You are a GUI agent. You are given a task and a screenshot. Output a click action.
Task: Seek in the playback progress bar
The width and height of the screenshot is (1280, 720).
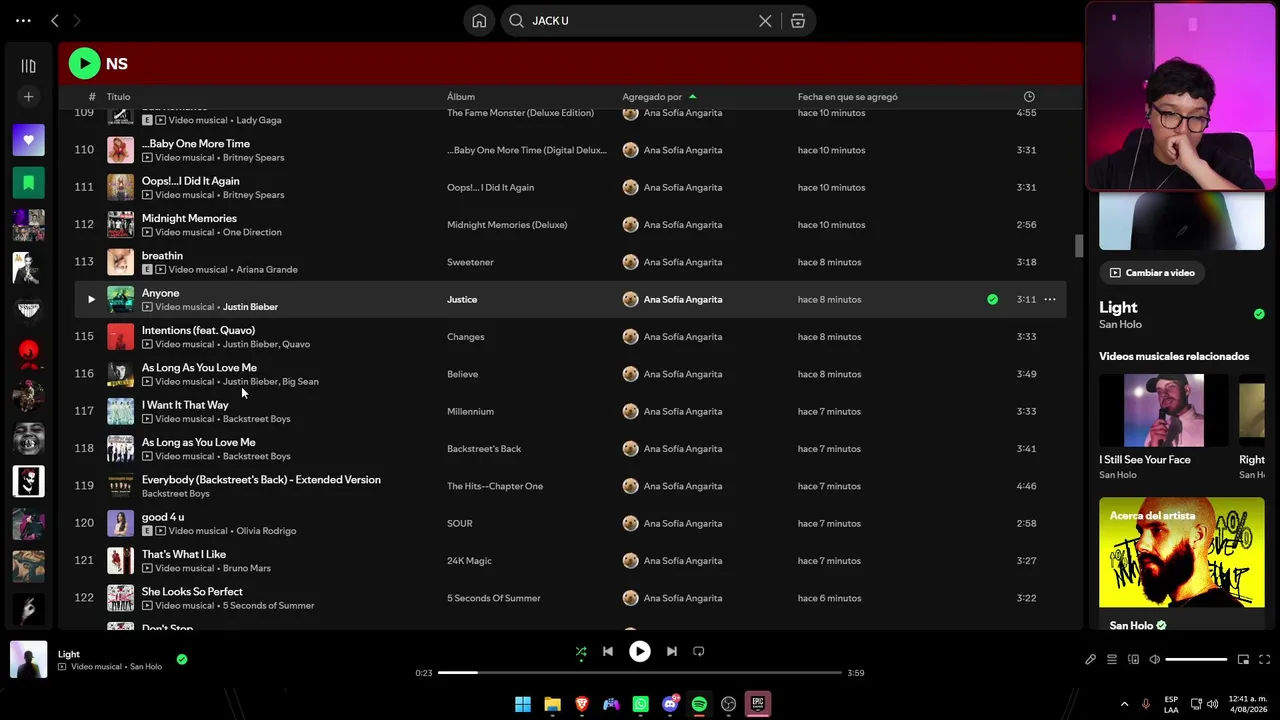coord(639,673)
